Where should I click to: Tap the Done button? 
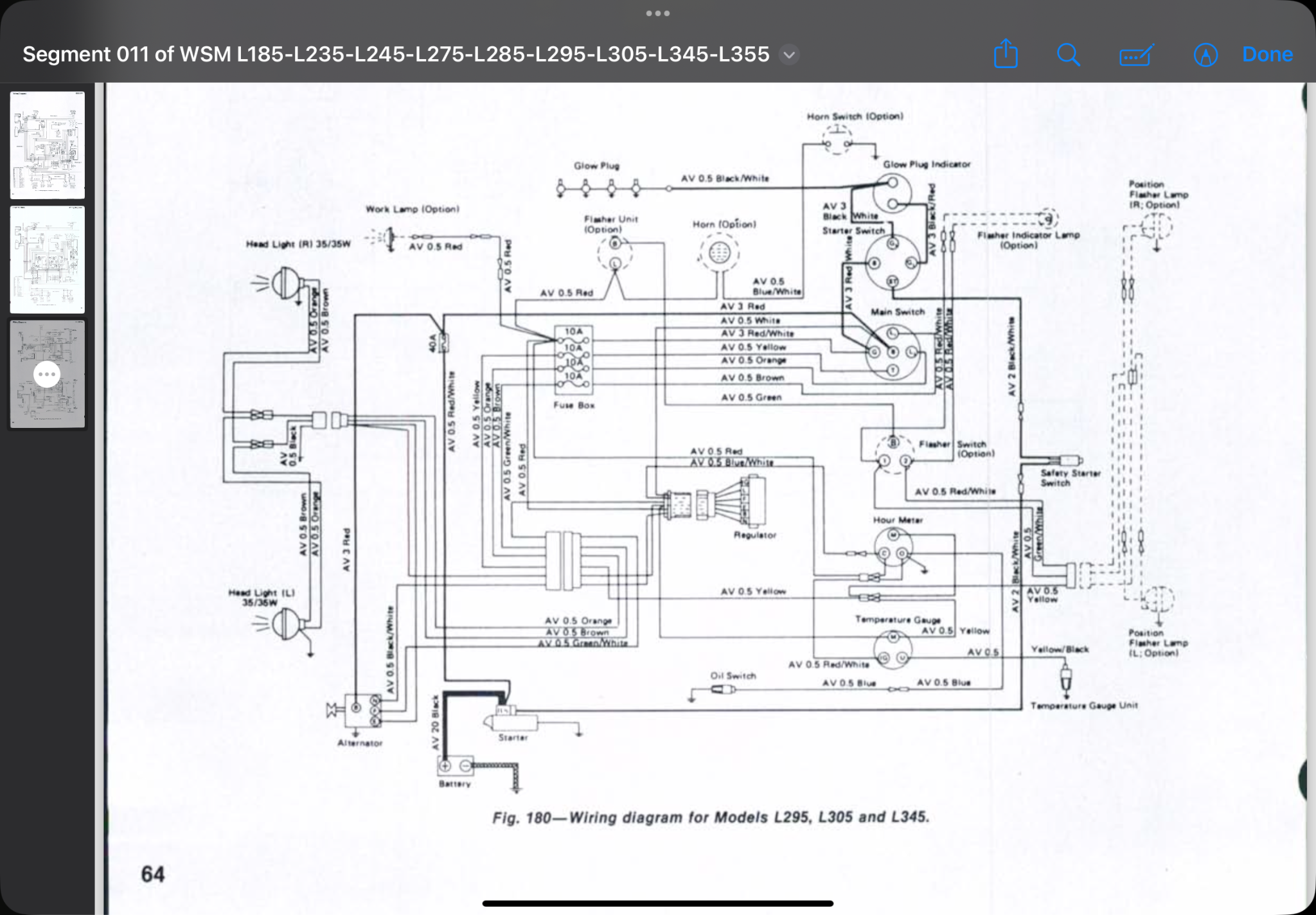1267,55
